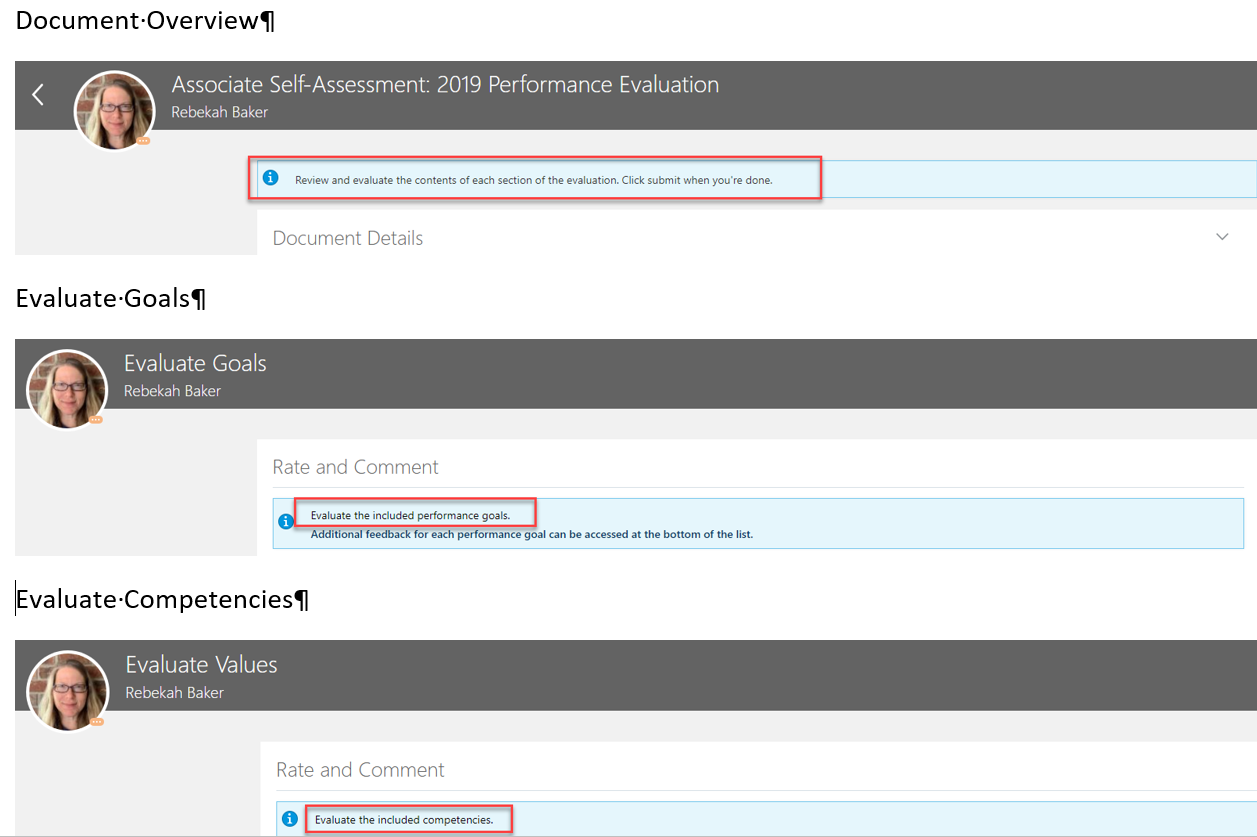Click the info icon beside the performance goals instruction
The image size is (1257, 837).
287,521
